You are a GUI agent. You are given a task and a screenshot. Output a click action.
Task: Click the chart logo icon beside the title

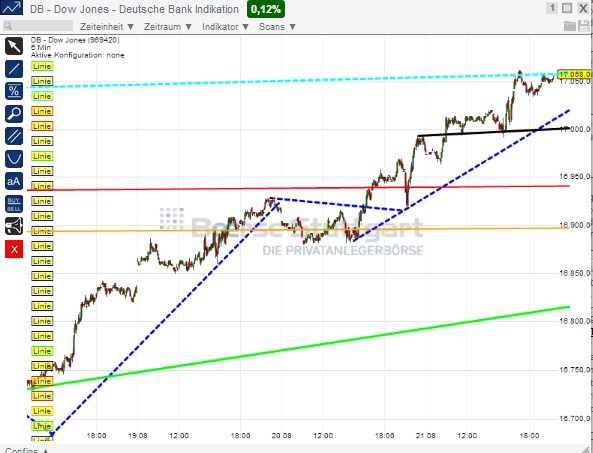coord(11,8)
